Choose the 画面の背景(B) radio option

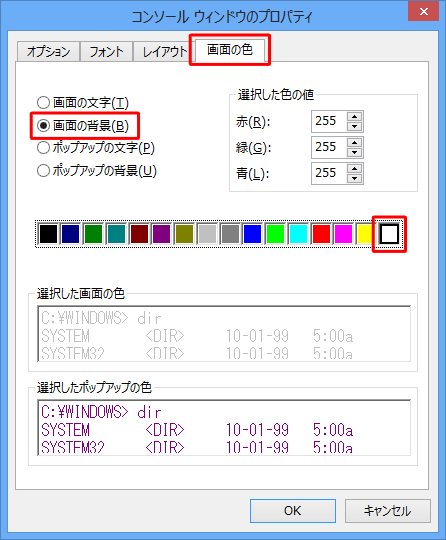coord(83,125)
